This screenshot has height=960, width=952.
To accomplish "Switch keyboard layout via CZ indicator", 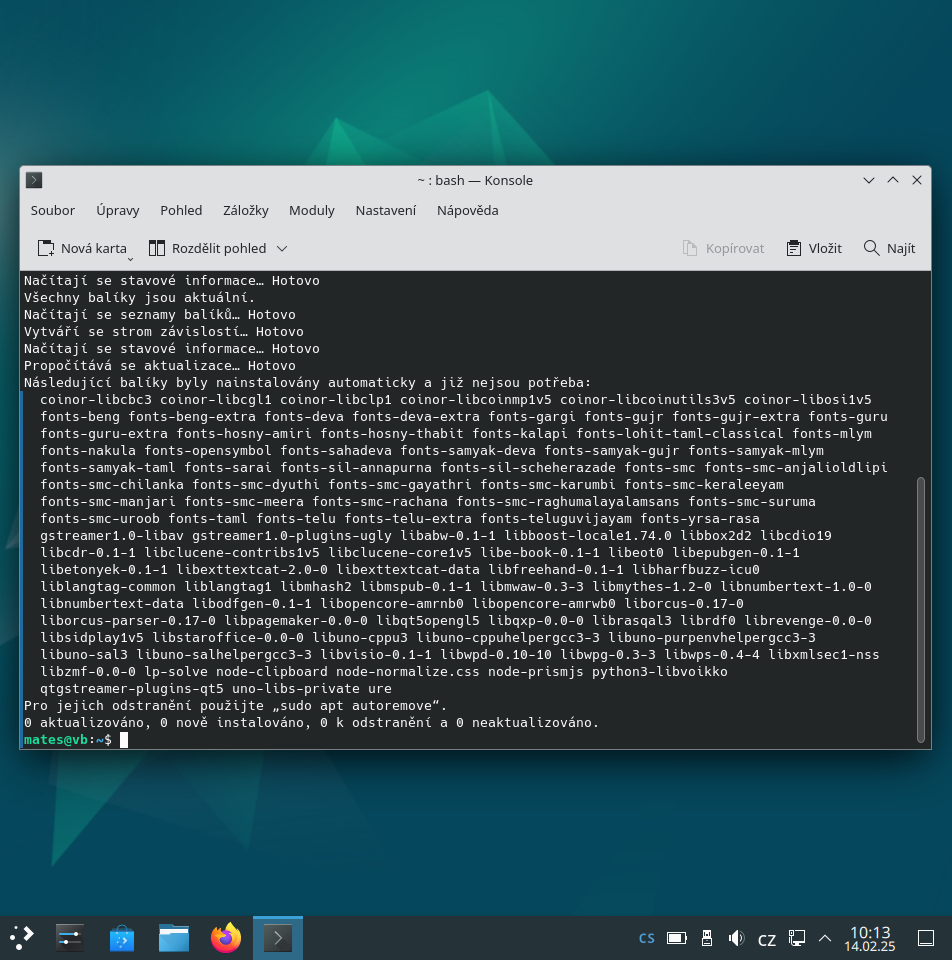I will pos(766,940).
